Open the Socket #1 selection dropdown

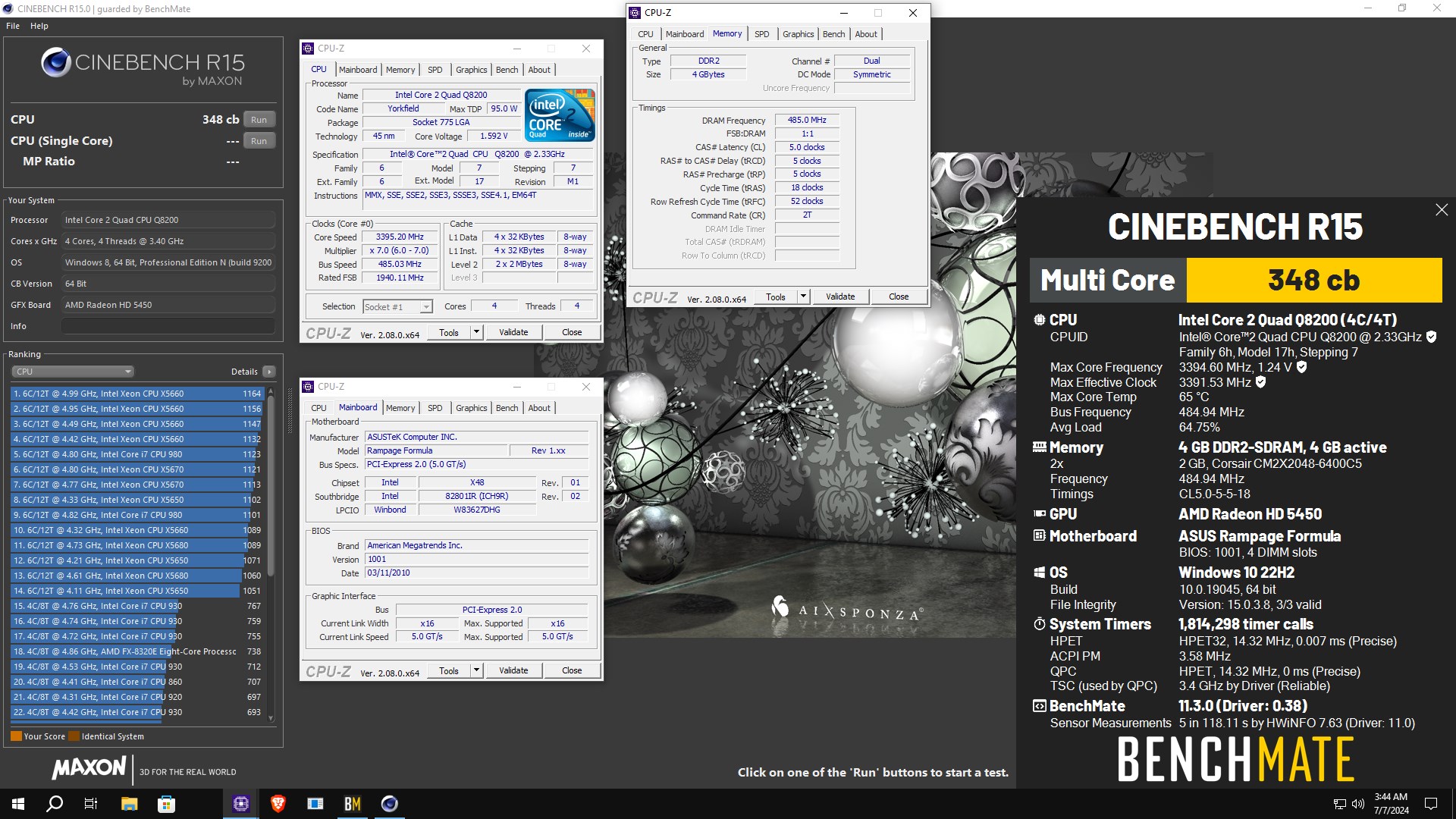(x=397, y=307)
